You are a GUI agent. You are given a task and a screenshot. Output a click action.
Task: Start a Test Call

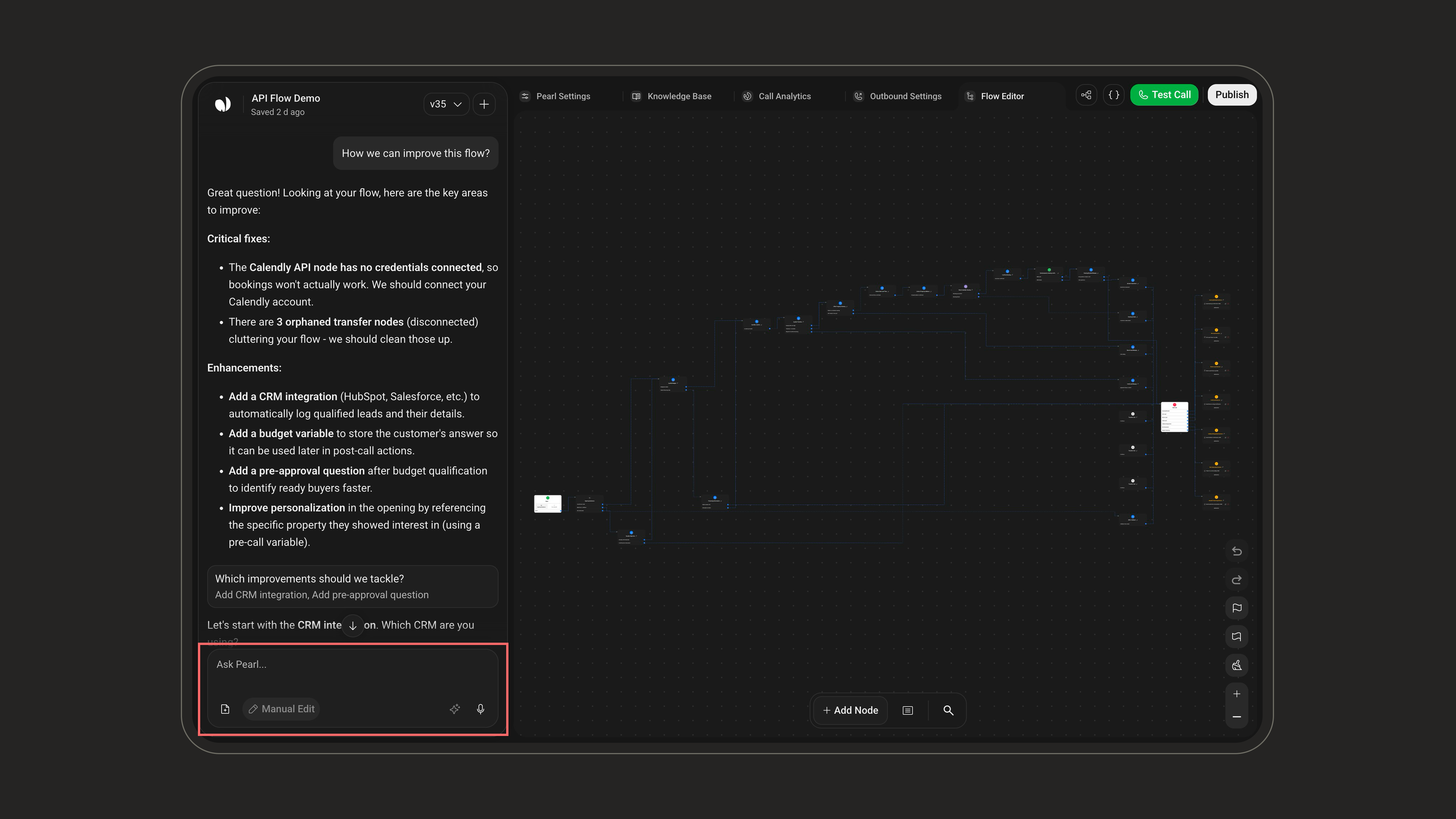[1164, 95]
